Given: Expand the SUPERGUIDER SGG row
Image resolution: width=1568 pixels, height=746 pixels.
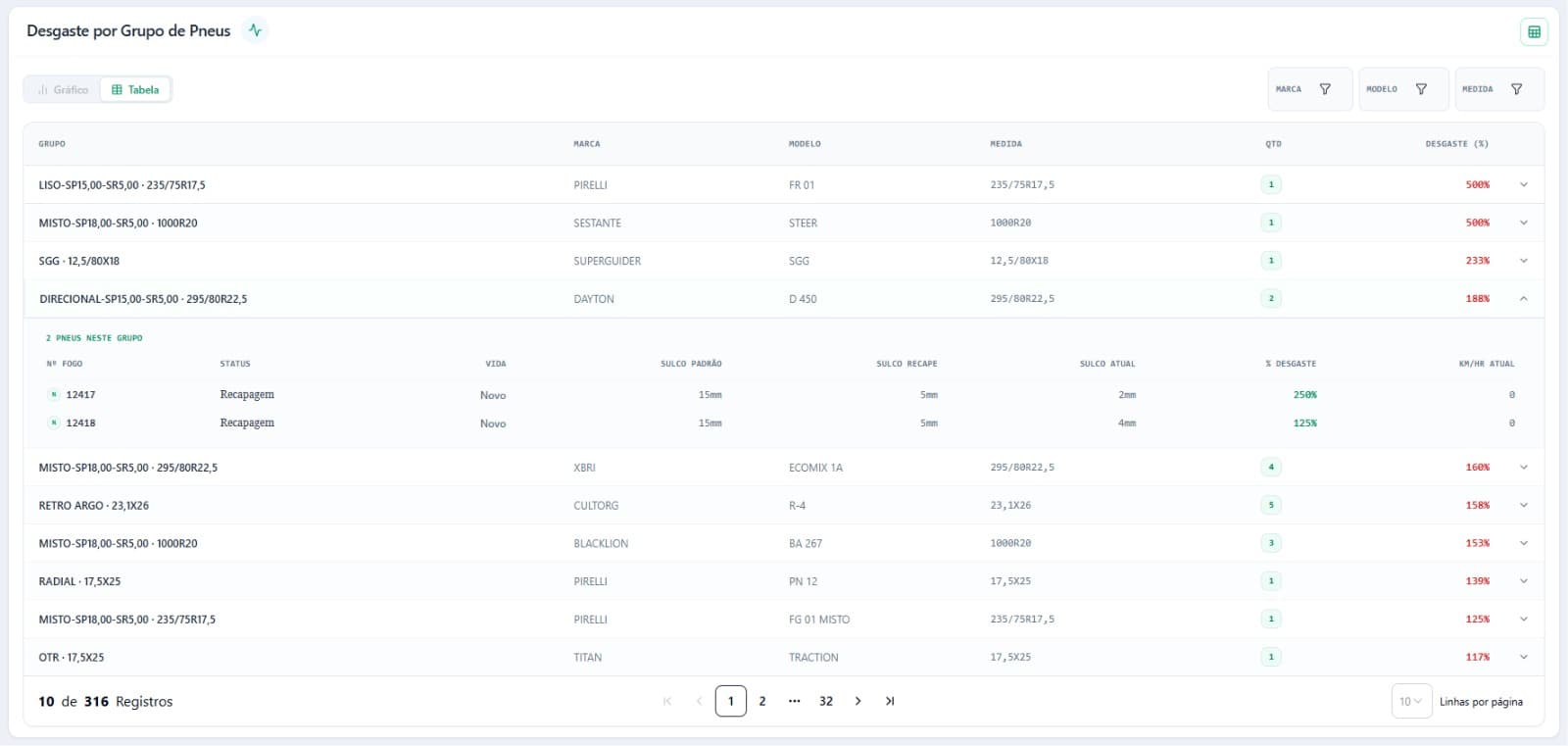Looking at the screenshot, I should tap(1523, 261).
